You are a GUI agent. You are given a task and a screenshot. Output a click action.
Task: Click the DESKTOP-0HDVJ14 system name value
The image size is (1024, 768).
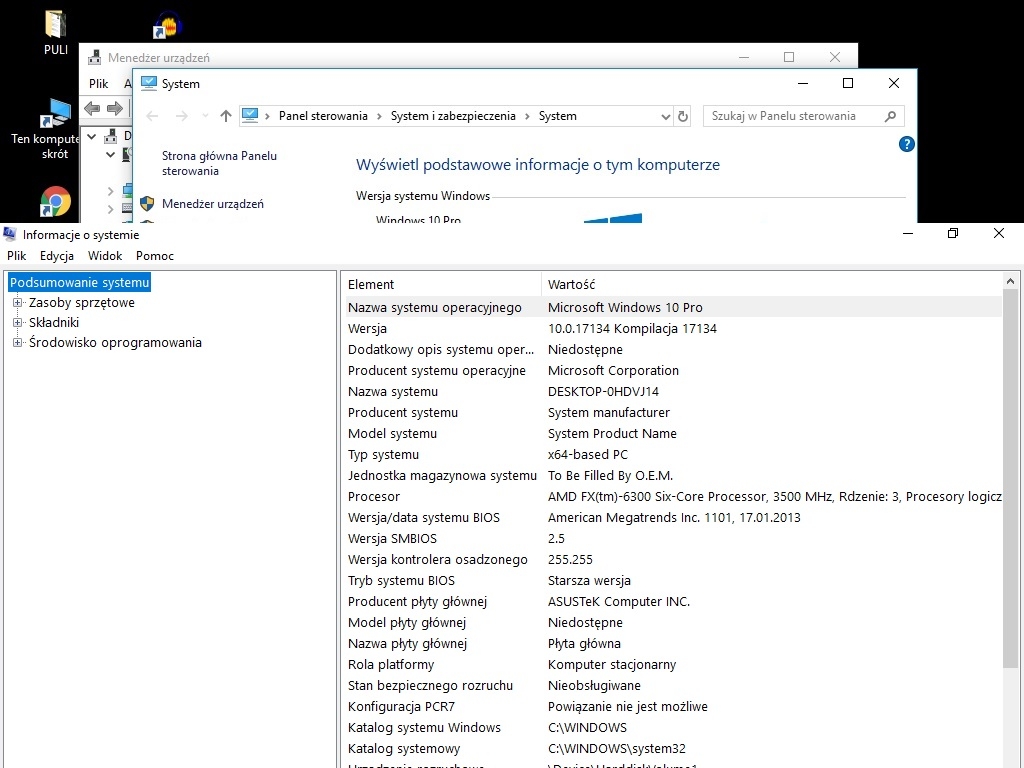603,392
